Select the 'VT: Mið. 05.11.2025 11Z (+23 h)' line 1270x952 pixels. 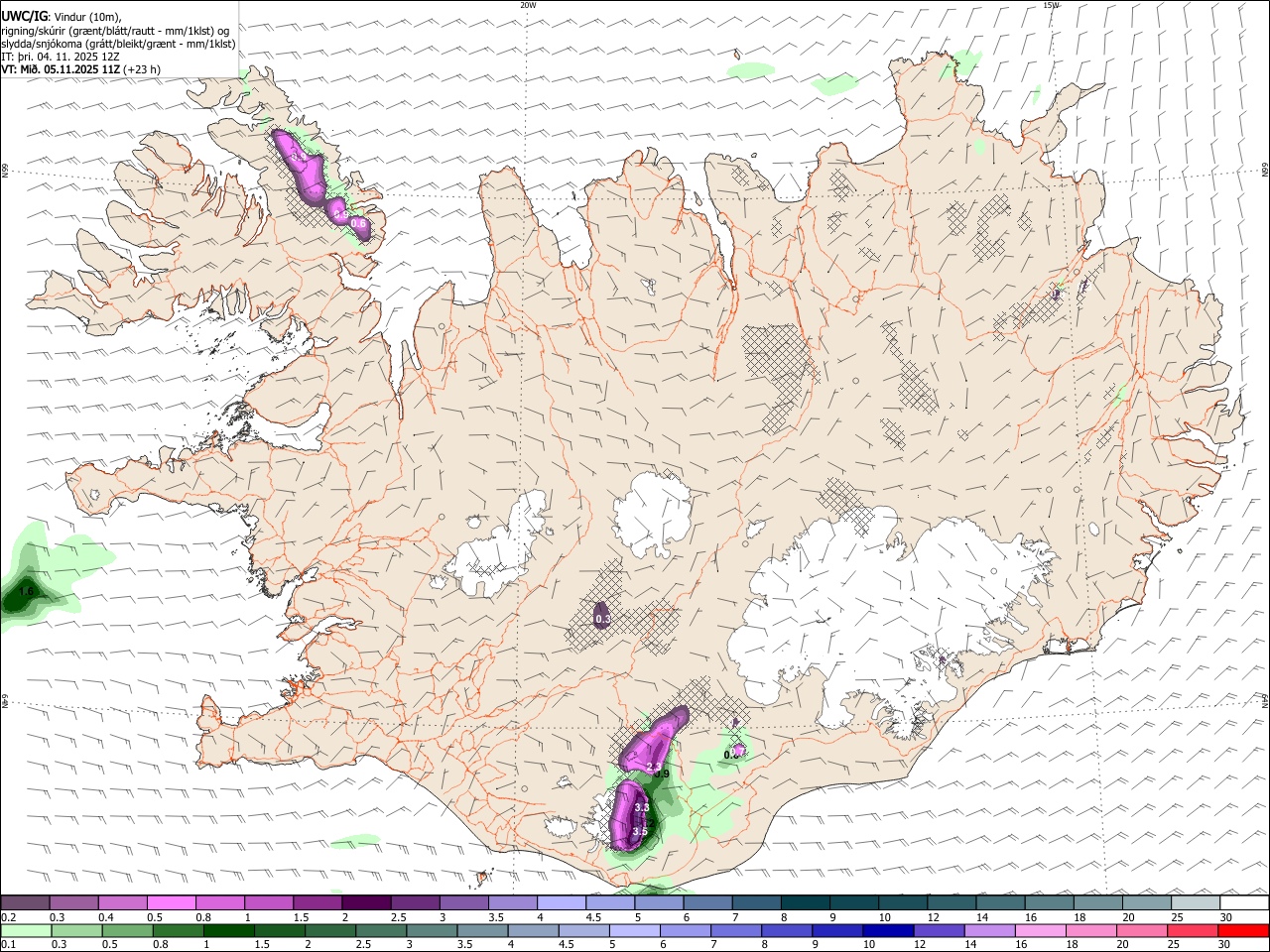click(x=81, y=69)
